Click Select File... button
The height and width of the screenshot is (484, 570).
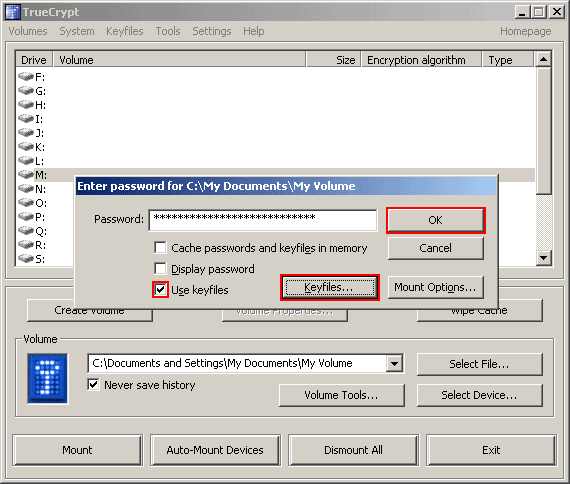(x=479, y=364)
